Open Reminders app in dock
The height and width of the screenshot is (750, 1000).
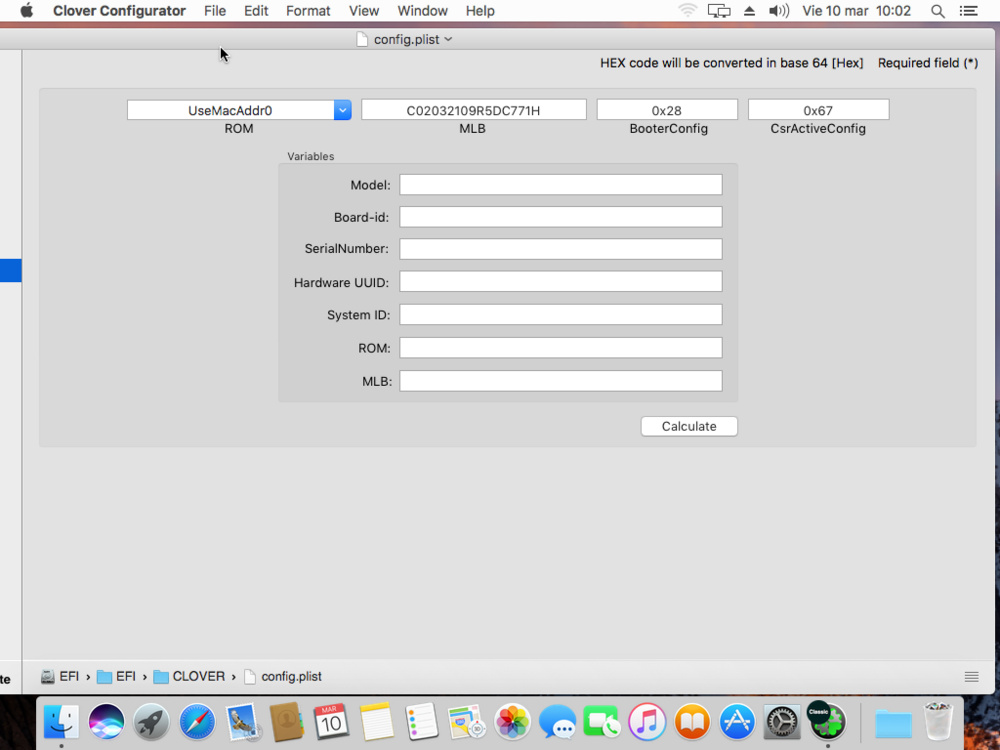[422, 721]
